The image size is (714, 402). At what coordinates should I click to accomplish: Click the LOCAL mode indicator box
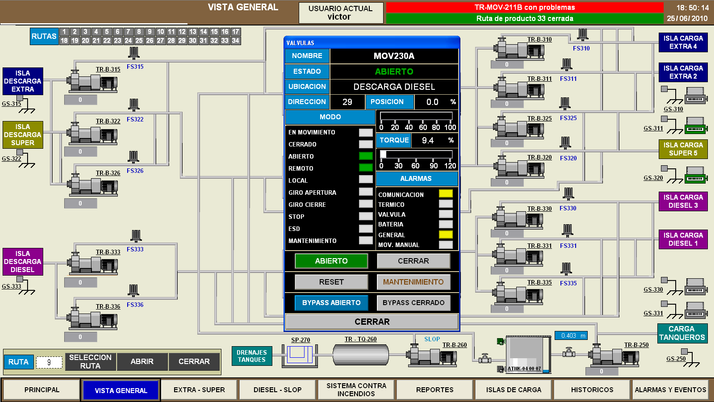(366, 180)
